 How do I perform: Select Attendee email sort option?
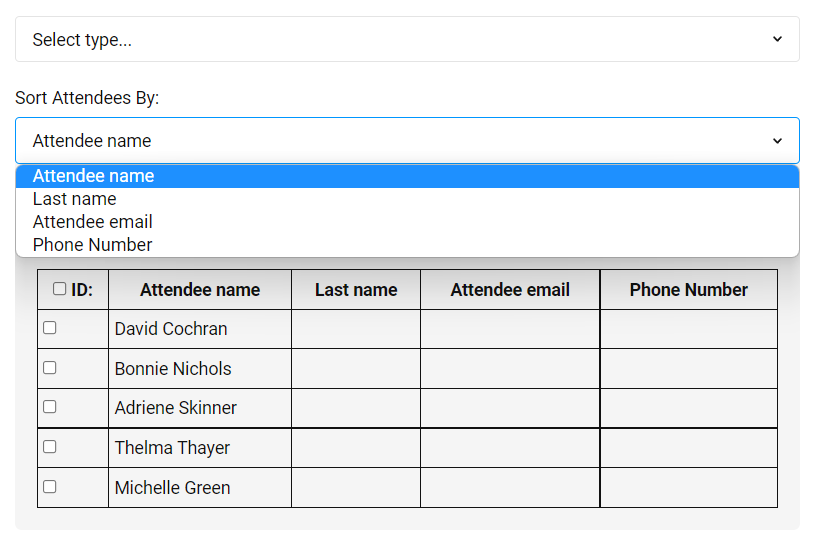tap(93, 222)
